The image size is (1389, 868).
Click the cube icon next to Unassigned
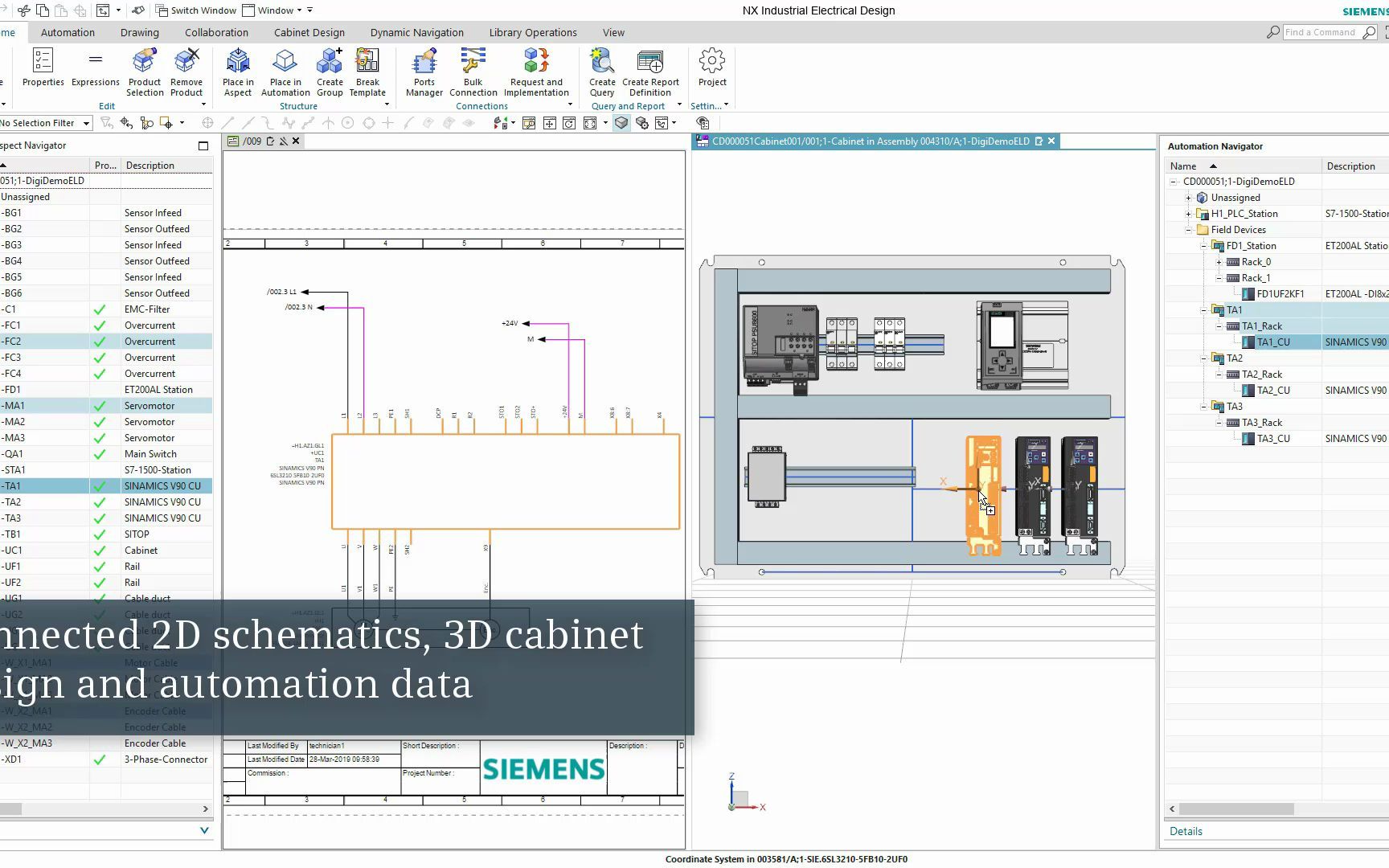point(1203,198)
